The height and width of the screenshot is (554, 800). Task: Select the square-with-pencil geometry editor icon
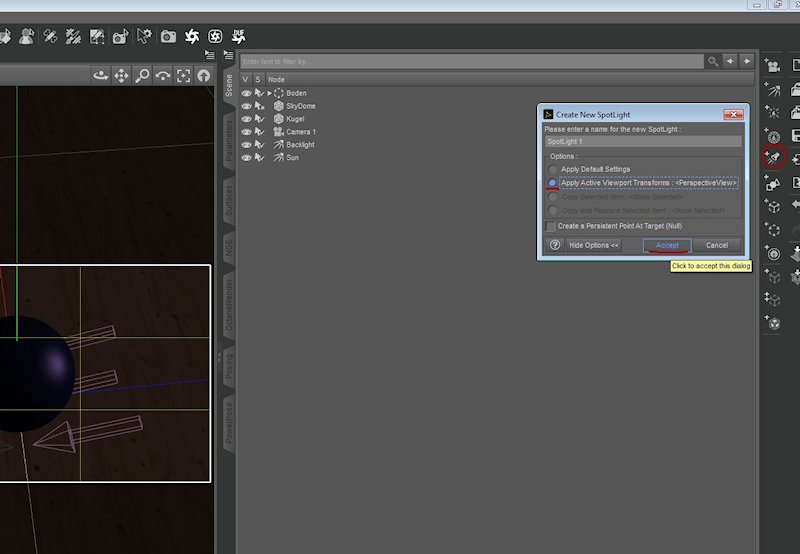point(97,37)
